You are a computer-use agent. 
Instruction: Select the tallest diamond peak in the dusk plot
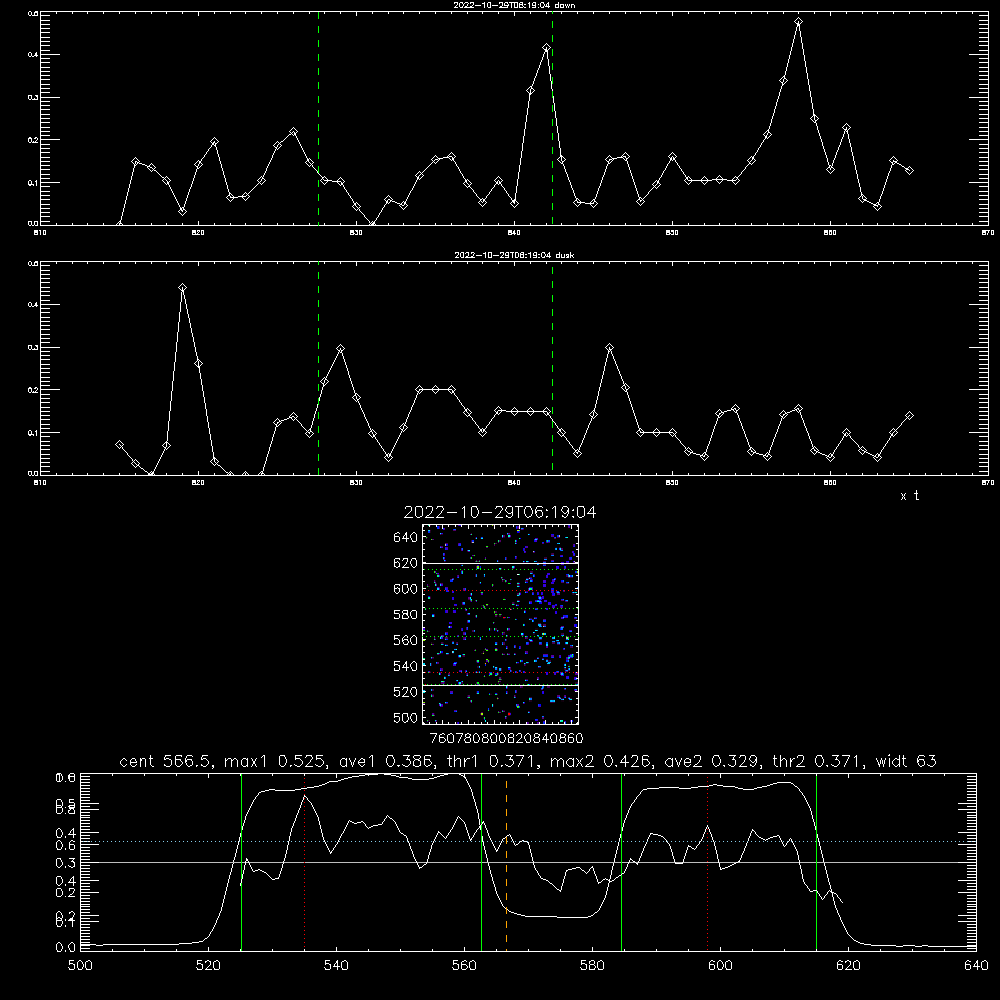(x=182, y=288)
